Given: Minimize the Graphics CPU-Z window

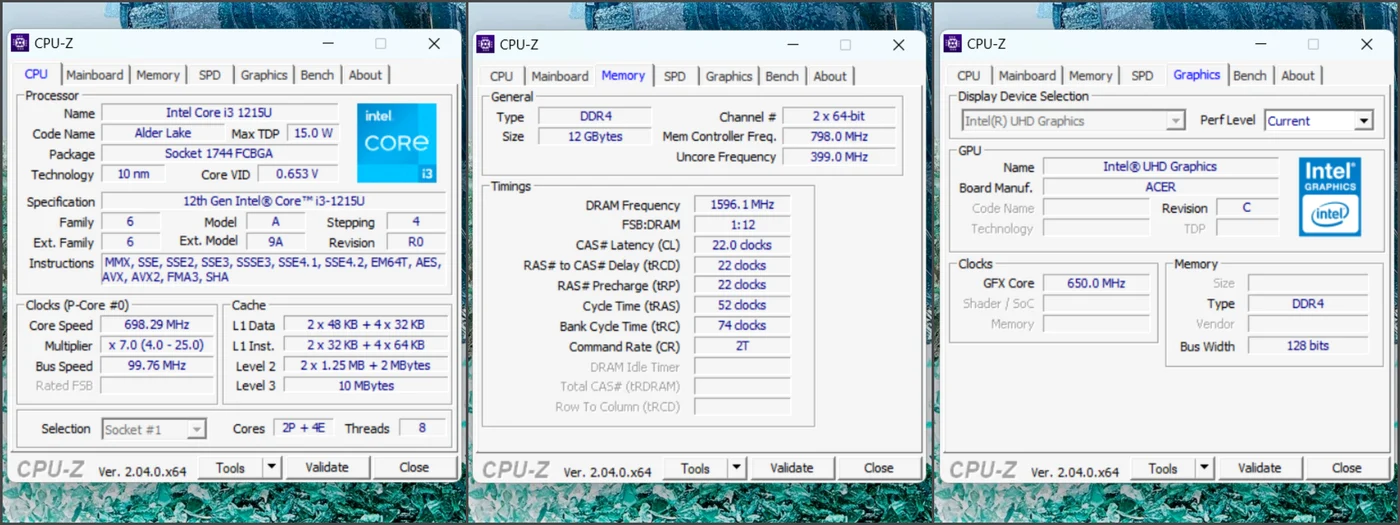Looking at the screenshot, I should (x=1260, y=44).
